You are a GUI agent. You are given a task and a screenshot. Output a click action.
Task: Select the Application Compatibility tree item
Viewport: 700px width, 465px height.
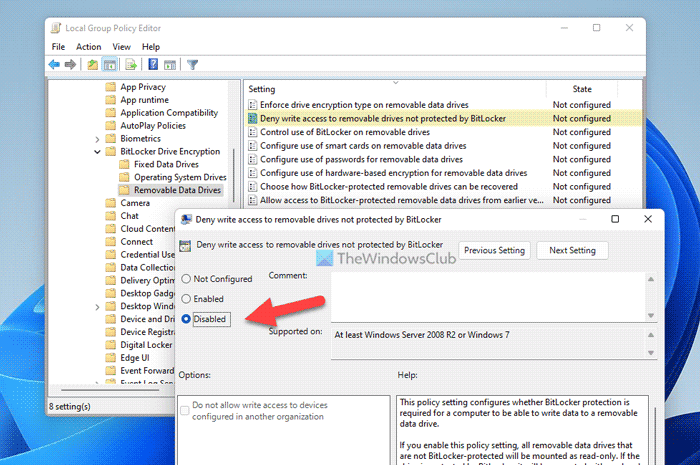tap(169, 113)
